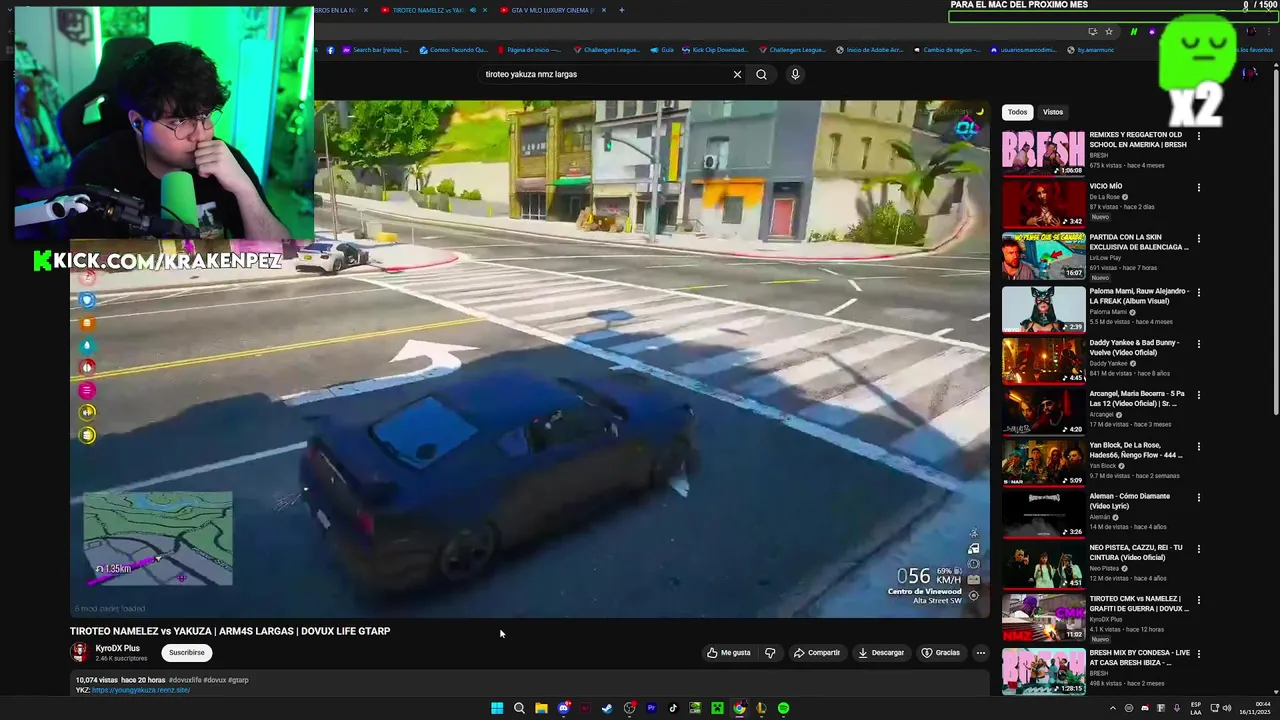Viewport: 1280px width, 720px height.
Task: Show hidden system tray icons
Action: (1112, 708)
